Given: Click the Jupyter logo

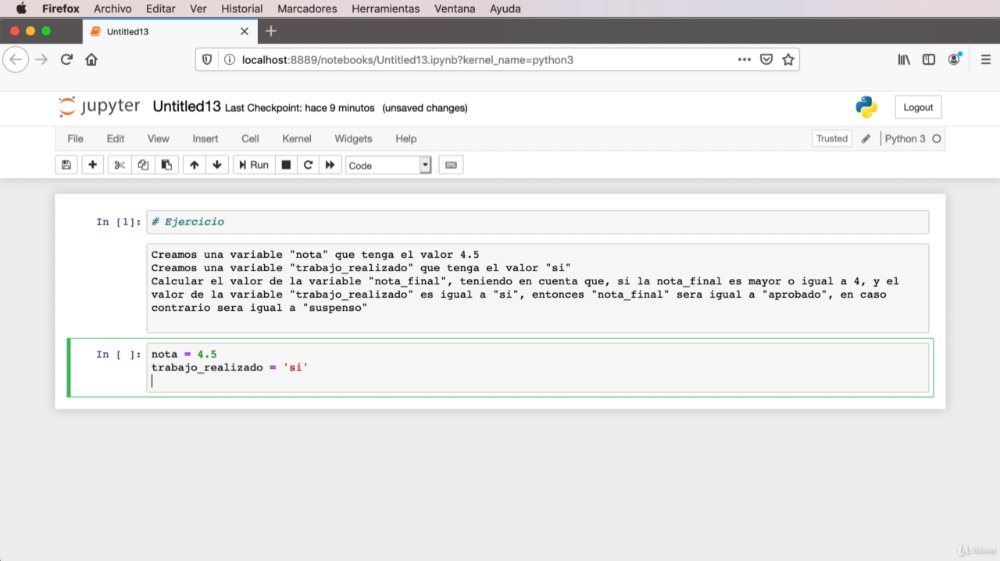Looking at the screenshot, I should tap(99, 106).
